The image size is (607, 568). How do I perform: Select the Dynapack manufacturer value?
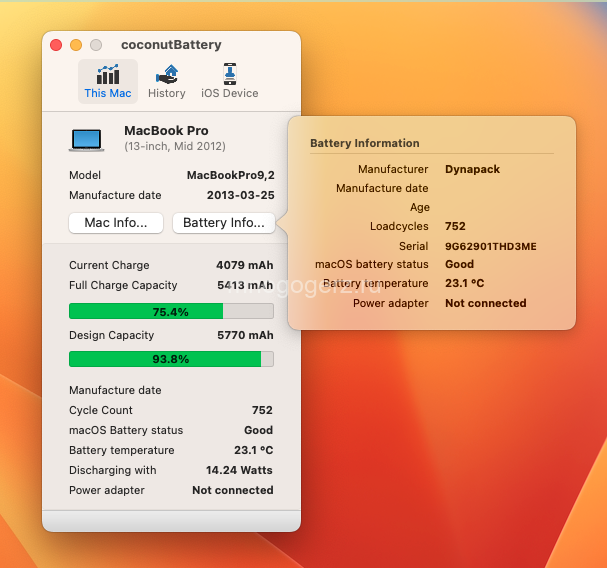(472, 169)
